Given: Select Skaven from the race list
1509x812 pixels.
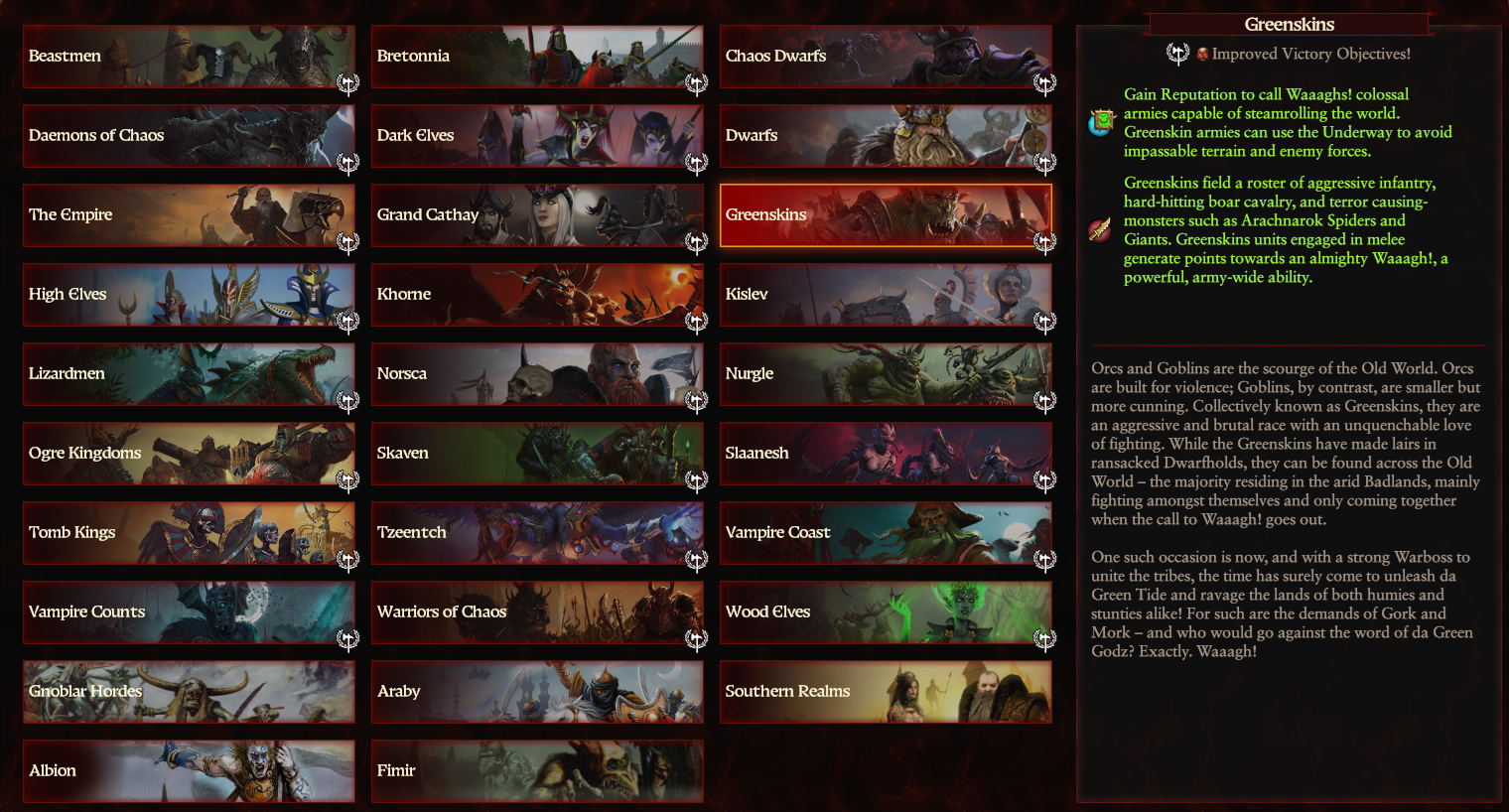Looking at the screenshot, I should click(537, 454).
